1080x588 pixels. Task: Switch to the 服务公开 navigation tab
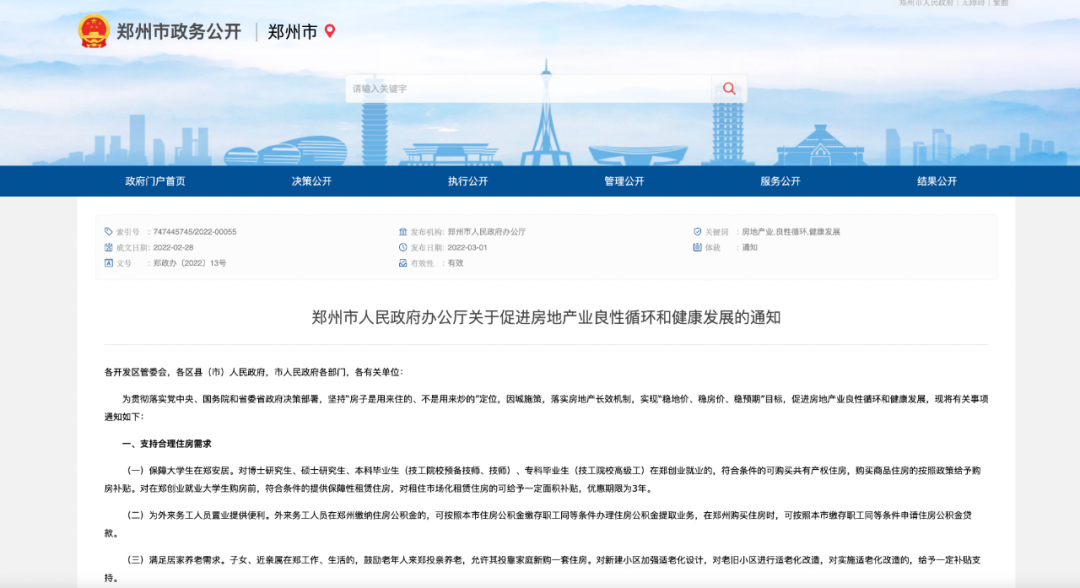[780, 181]
